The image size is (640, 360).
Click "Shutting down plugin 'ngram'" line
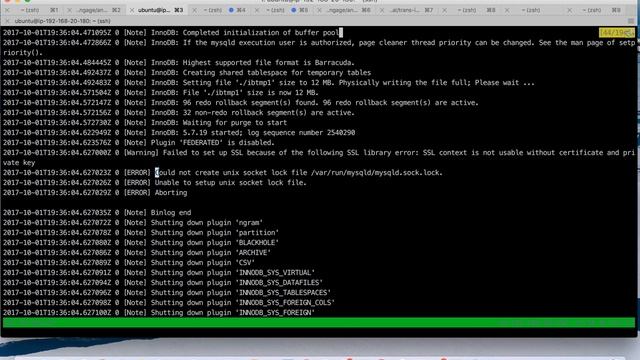[x=133, y=222]
